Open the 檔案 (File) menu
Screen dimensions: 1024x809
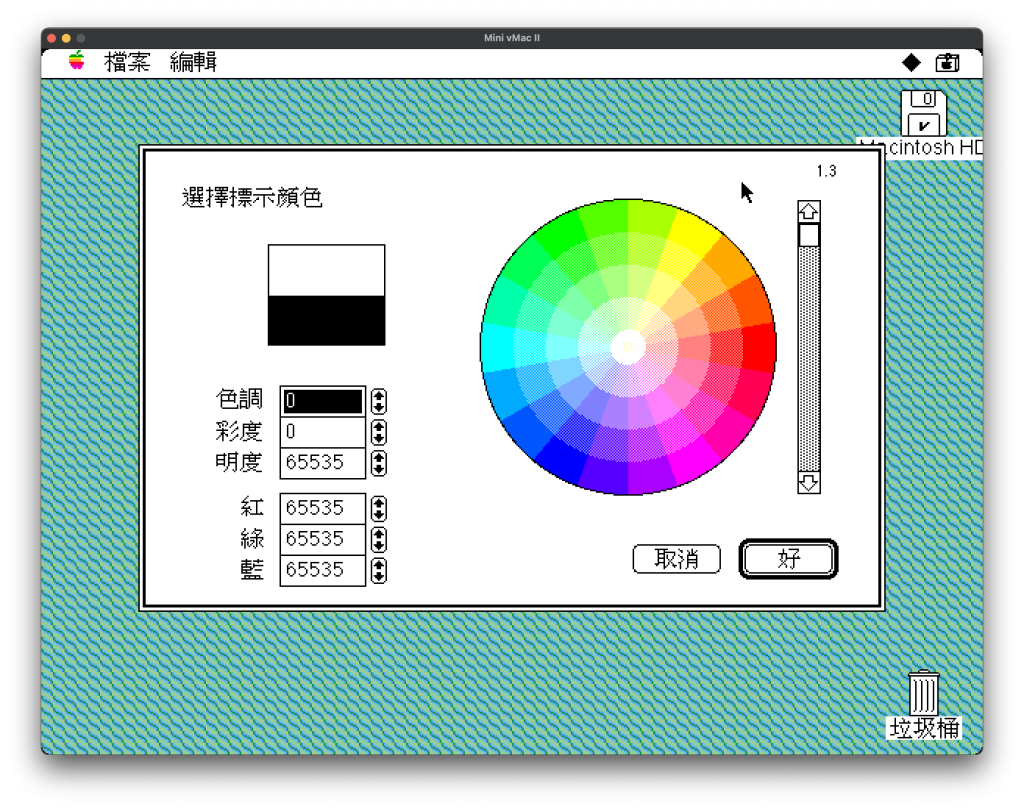pos(127,63)
